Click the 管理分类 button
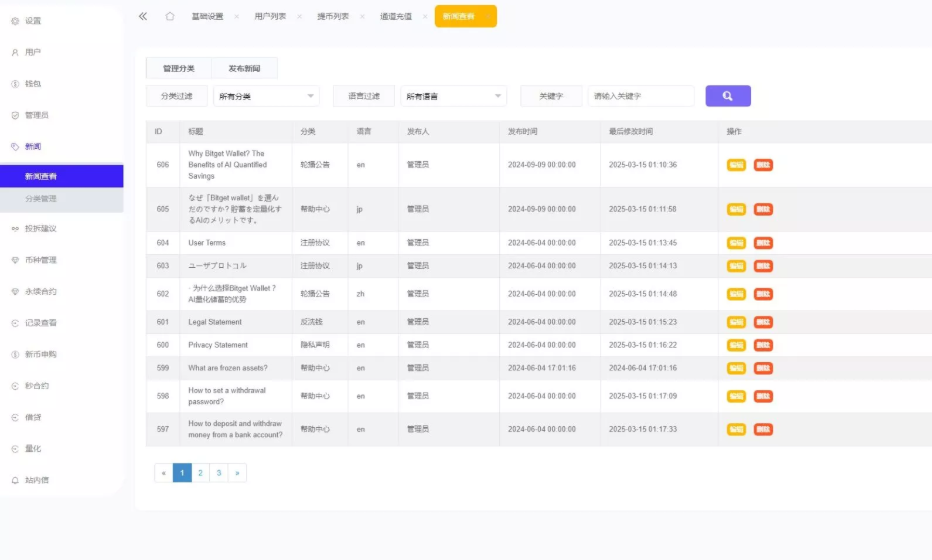The width and height of the screenshot is (932, 560). tap(179, 68)
